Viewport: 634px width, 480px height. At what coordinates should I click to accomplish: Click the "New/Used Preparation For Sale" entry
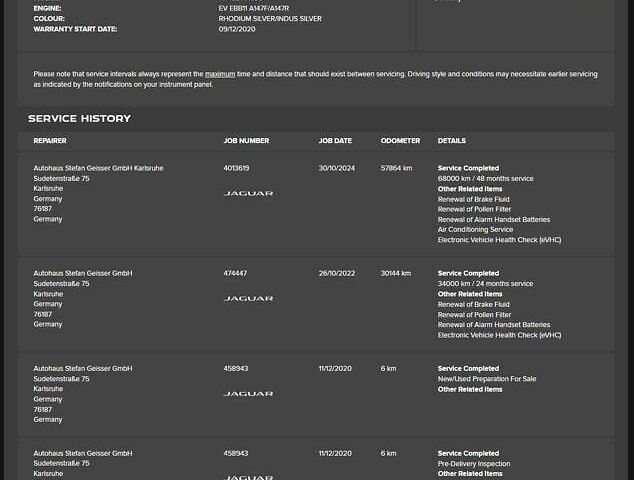point(487,379)
